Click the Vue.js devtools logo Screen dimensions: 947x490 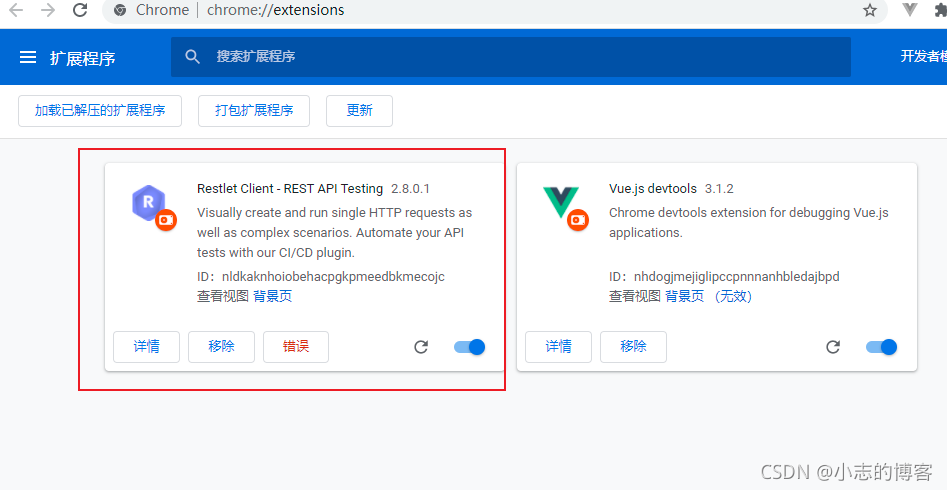(x=560, y=202)
